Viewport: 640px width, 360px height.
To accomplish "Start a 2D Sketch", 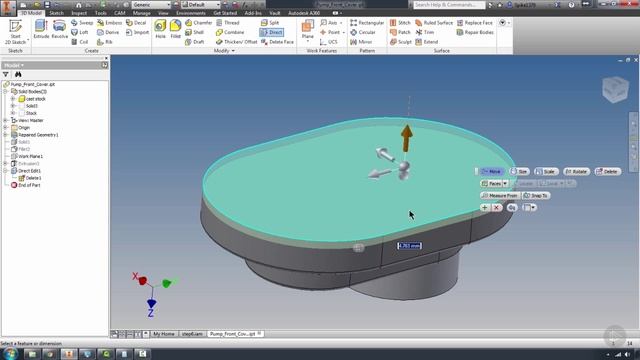I will pyautogui.click(x=15, y=32).
